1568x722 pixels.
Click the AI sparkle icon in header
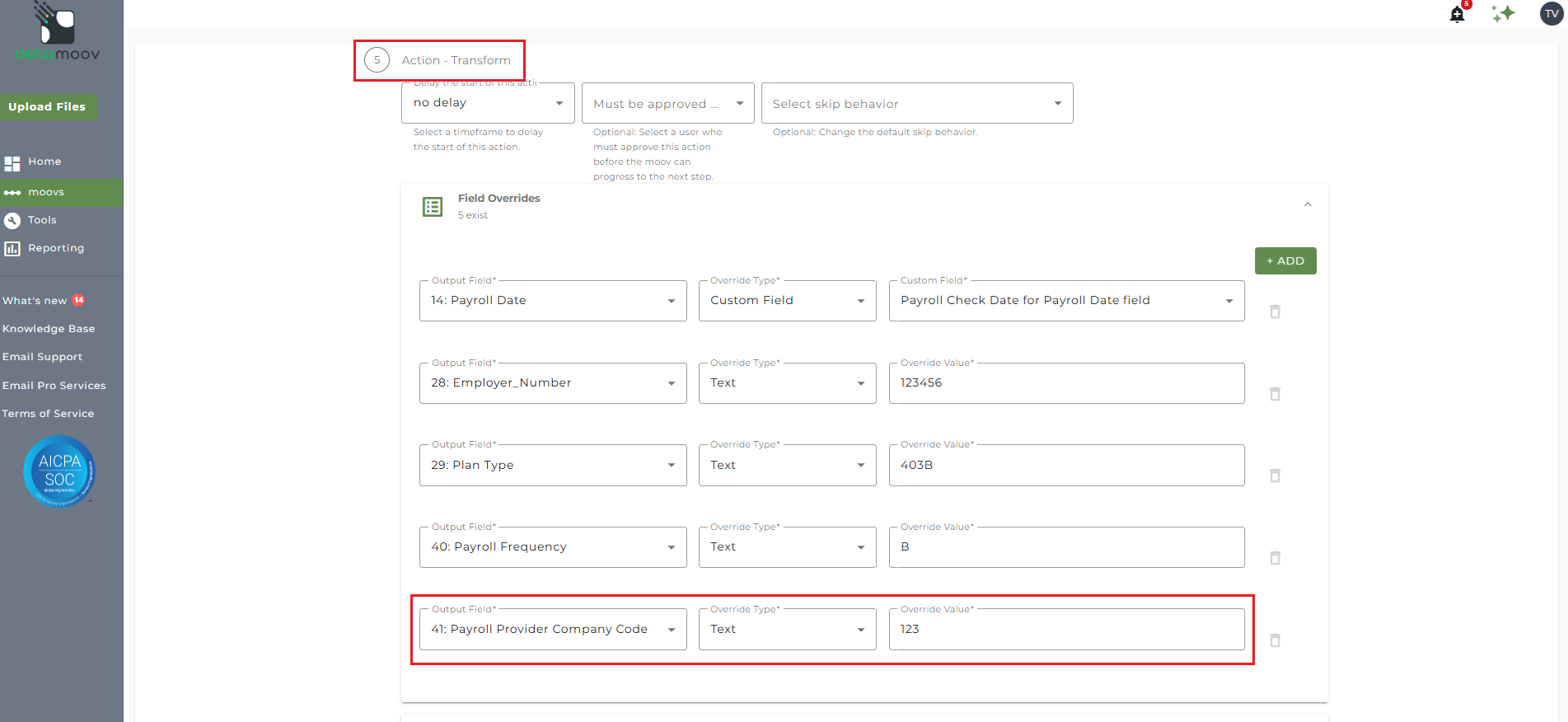[1503, 13]
